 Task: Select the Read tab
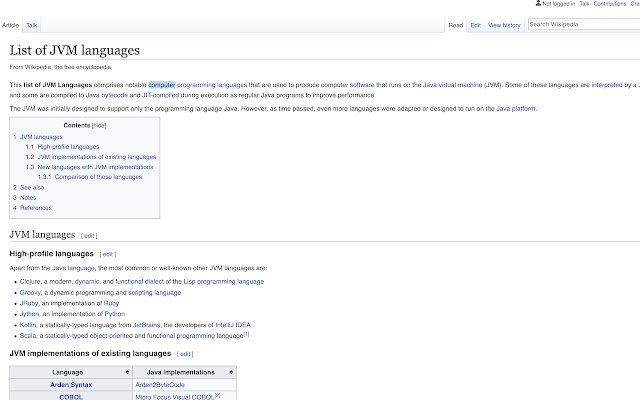[456, 25]
